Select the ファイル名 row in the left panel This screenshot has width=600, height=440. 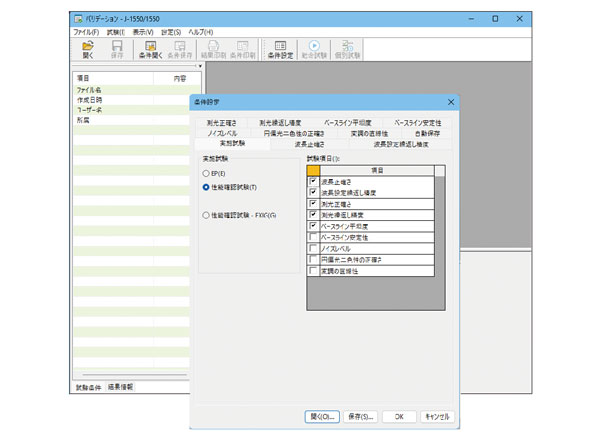131,90
